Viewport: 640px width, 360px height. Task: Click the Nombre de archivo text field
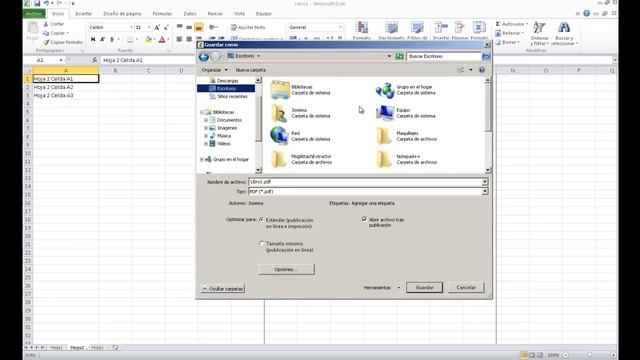point(365,182)
